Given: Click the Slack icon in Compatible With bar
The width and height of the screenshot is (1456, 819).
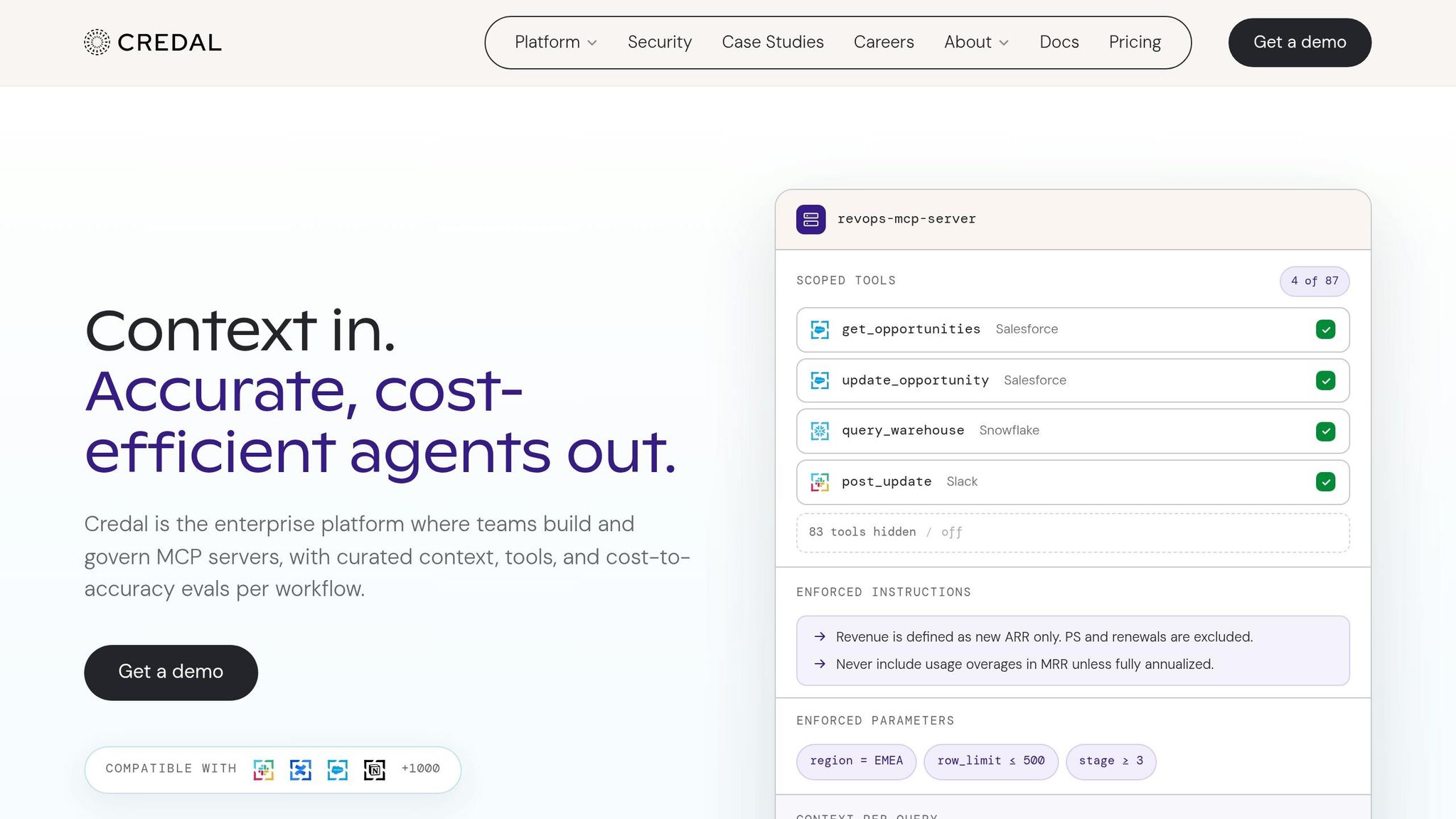Looking at the screenshot, I should pyautogui.click(x=263, y=769).
